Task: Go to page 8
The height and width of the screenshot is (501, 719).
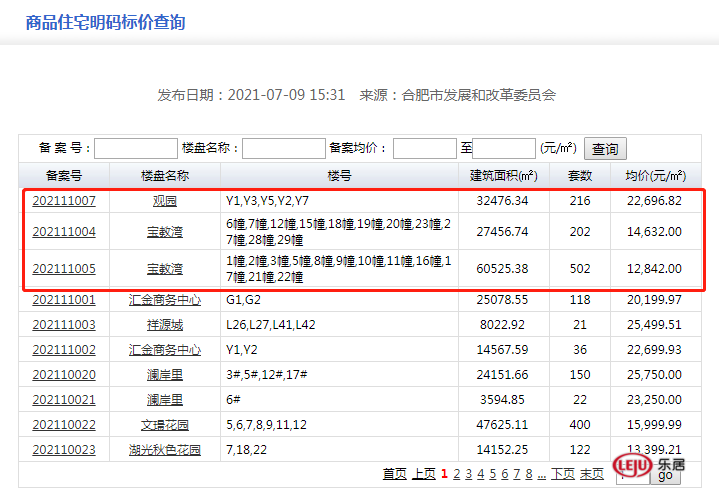Action: coord(529,474)
